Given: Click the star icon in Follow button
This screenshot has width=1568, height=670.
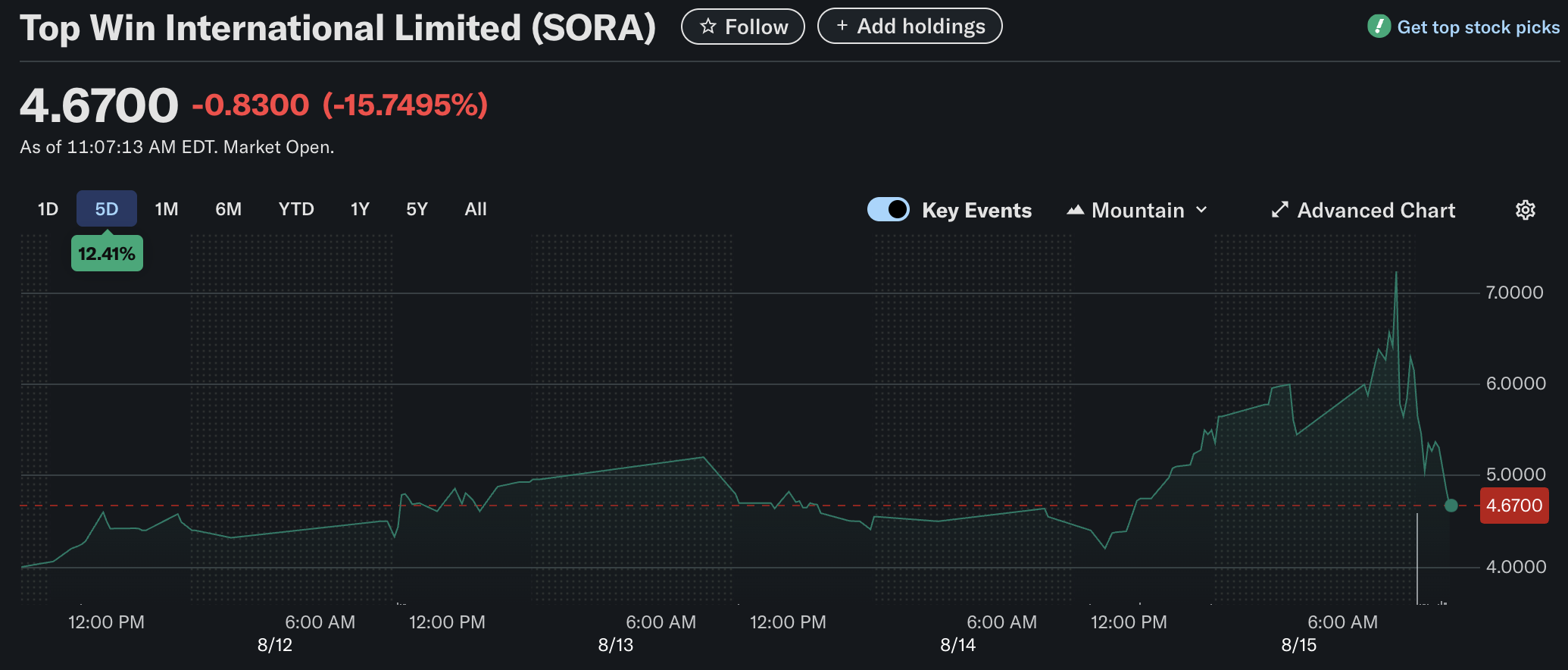Looking at the screenshot, I should tap(707, 27).
